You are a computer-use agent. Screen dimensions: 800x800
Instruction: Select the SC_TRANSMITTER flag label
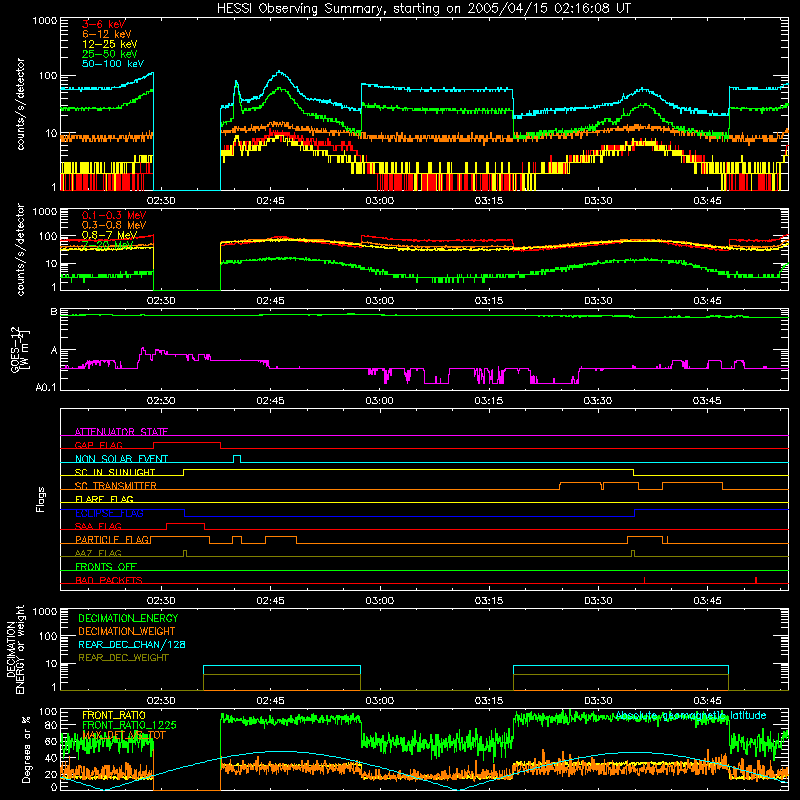point(116,486)
